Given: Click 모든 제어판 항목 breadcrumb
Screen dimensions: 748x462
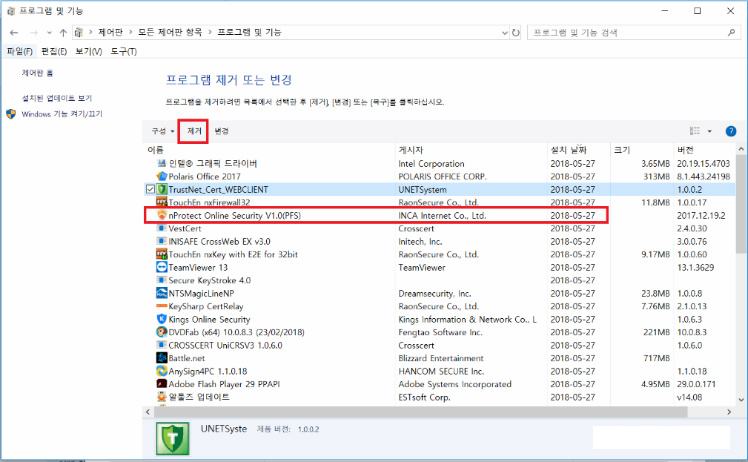Looking at the screenshot, I should pyautogui.click(x=170, y=32).
